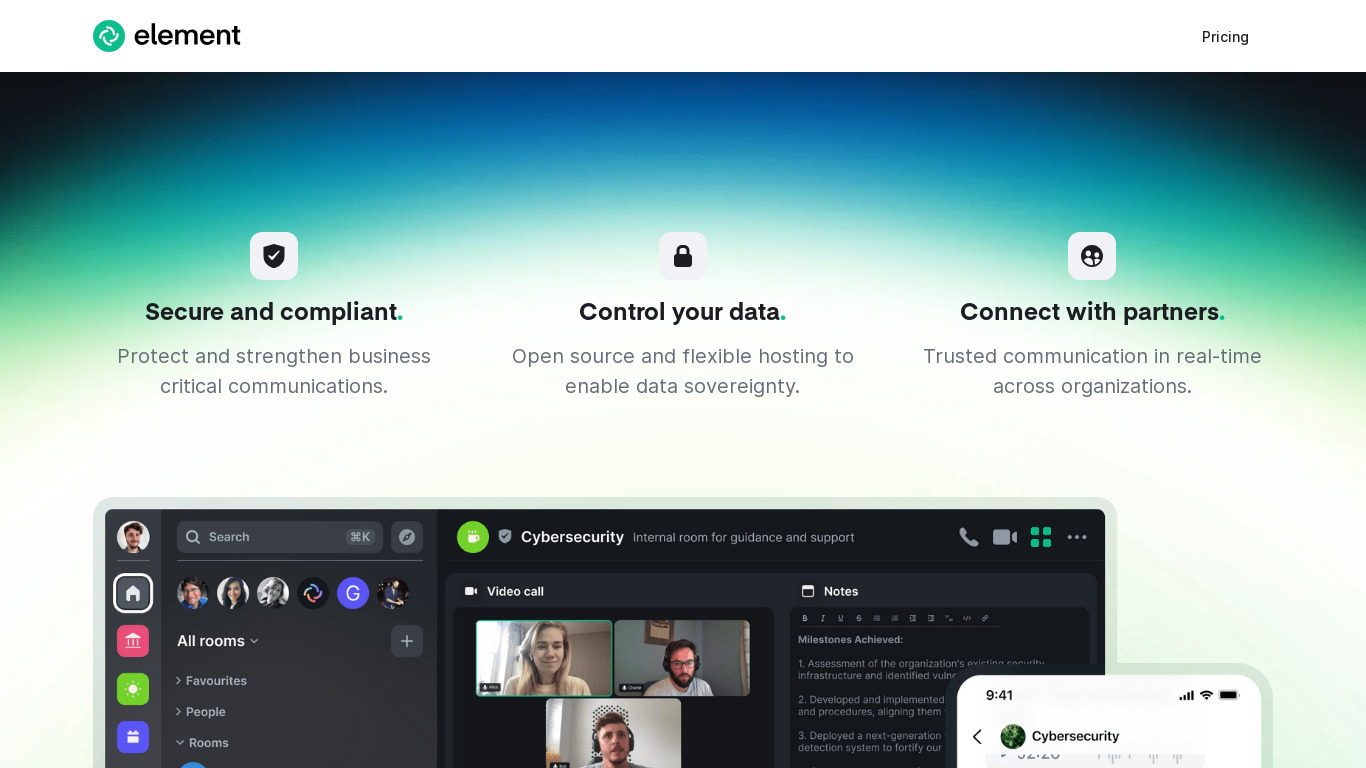Image resolution: width=1366 pixels, height=768 pixels.
Task: Click the Element logo in the header
Action: [x=167, y=36]
